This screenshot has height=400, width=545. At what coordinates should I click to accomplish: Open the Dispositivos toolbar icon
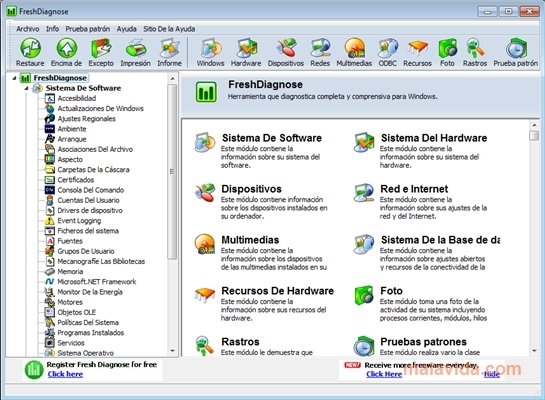(x=286, y=48)
